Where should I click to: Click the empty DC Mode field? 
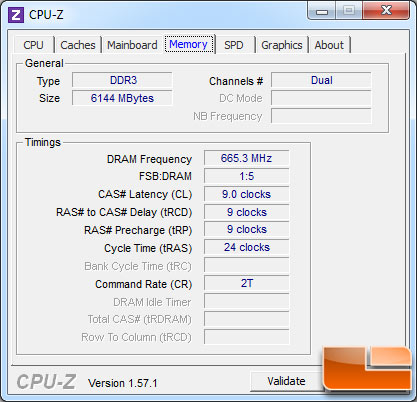point(321,98)
